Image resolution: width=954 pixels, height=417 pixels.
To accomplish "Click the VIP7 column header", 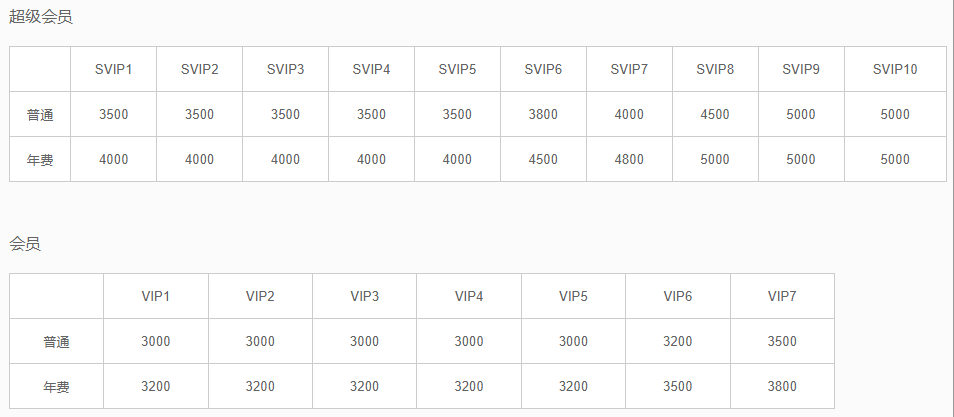I will point(782,296).
